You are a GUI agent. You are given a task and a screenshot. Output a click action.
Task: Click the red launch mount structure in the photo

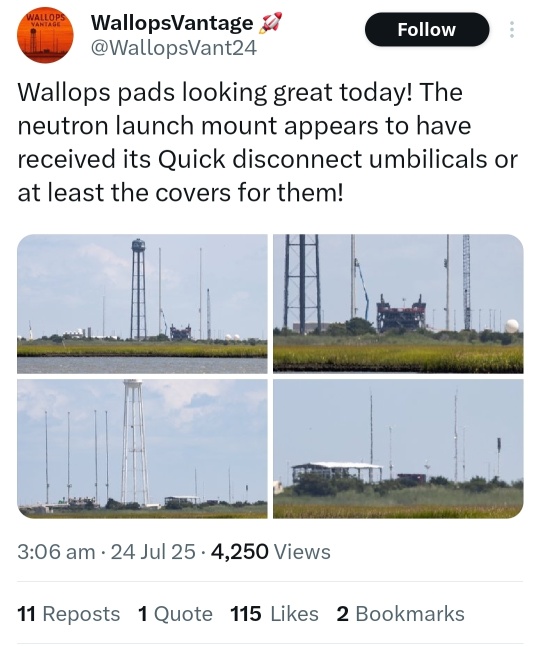click(401, 313)
